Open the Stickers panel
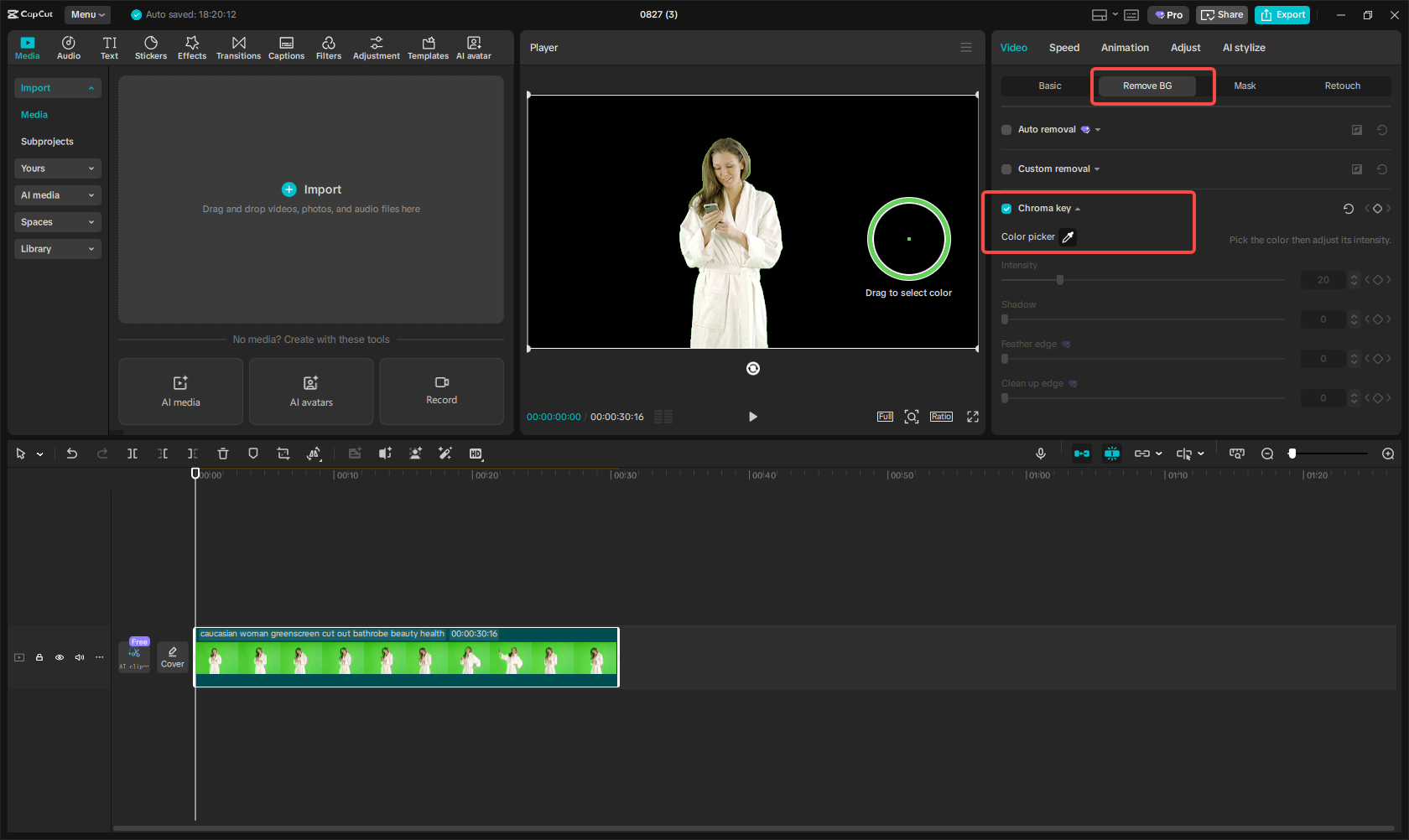 [x=151, y=48]
